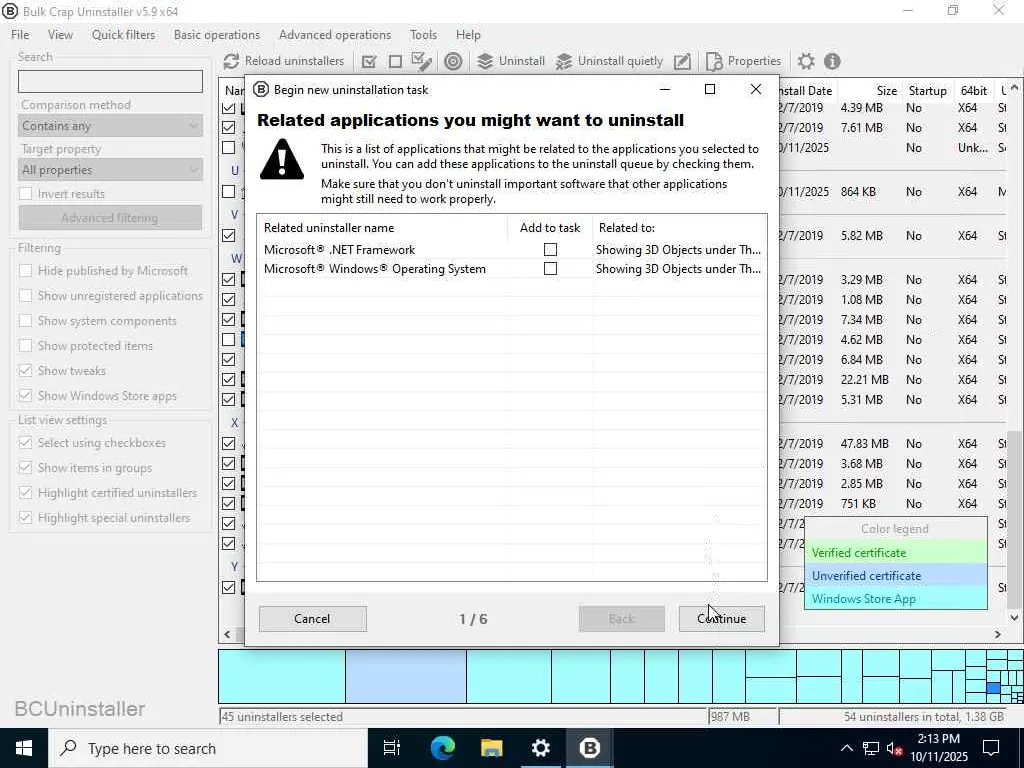1024x768 pixels.
Task: Click the modify (pencil edit) toolbar icon
Action: [682, 61]
